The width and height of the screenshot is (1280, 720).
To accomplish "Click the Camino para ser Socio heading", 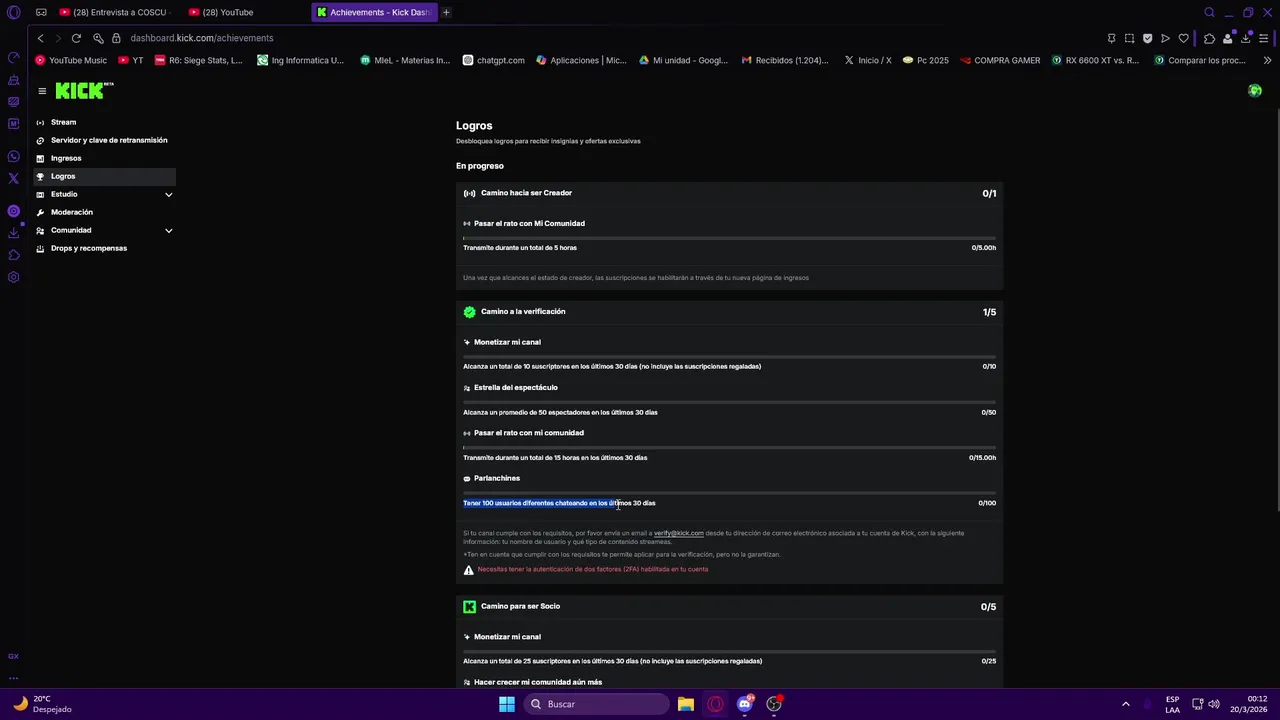I will tap(520, 606).
